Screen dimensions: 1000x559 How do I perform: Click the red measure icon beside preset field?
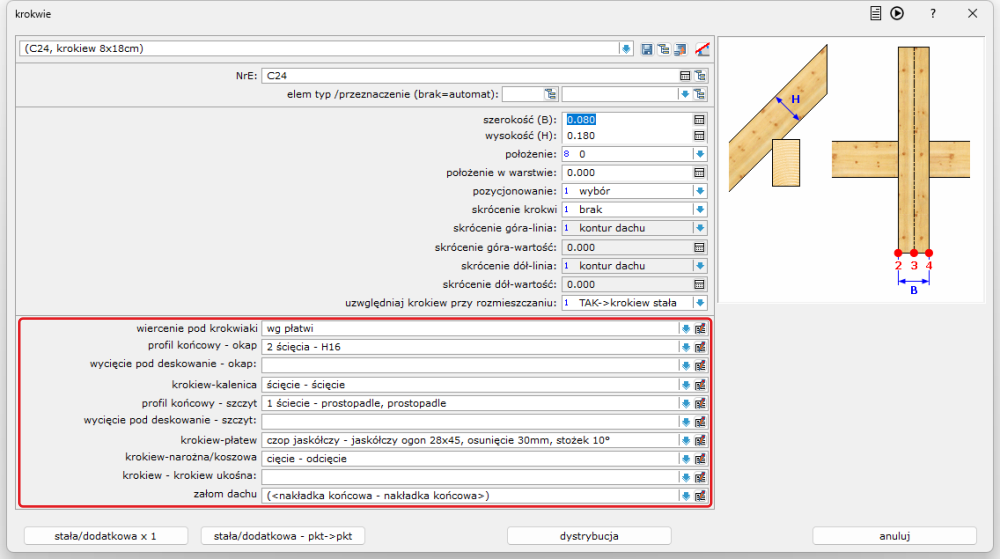[702, 48]
